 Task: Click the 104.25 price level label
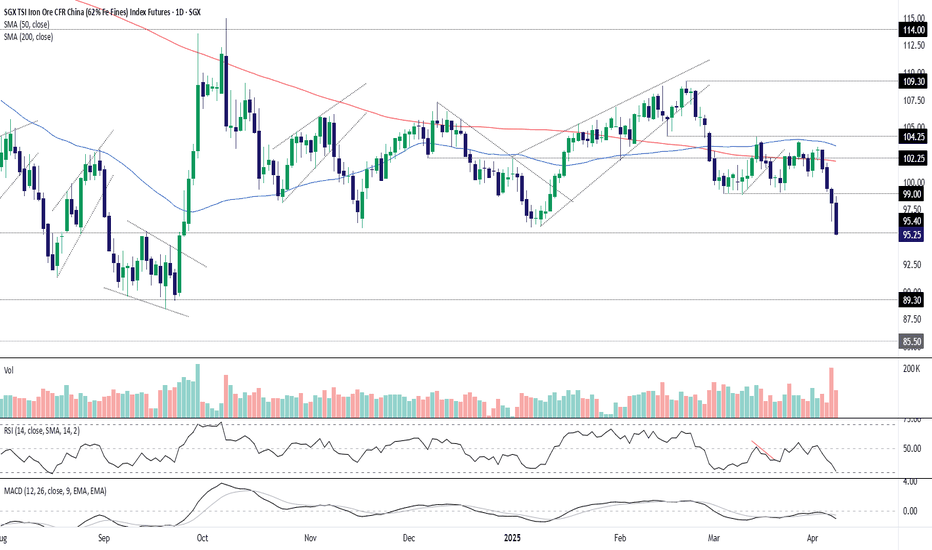913,137
